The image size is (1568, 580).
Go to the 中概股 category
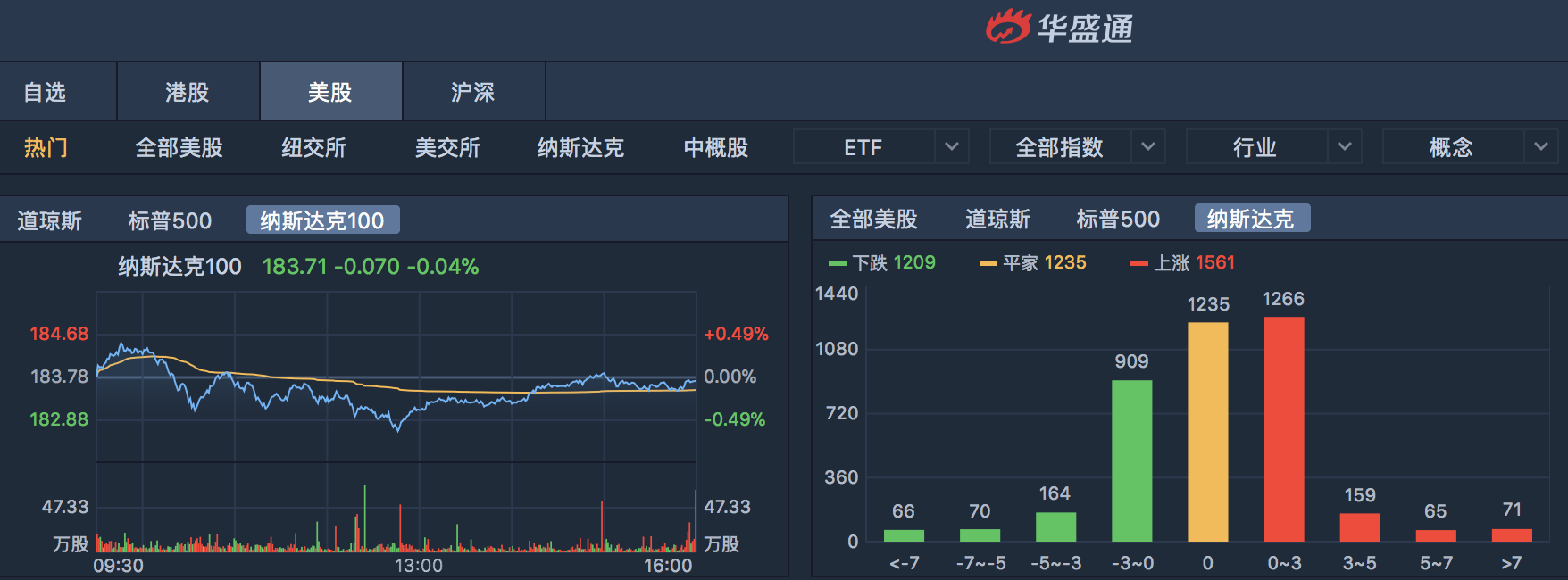point(715,147)
